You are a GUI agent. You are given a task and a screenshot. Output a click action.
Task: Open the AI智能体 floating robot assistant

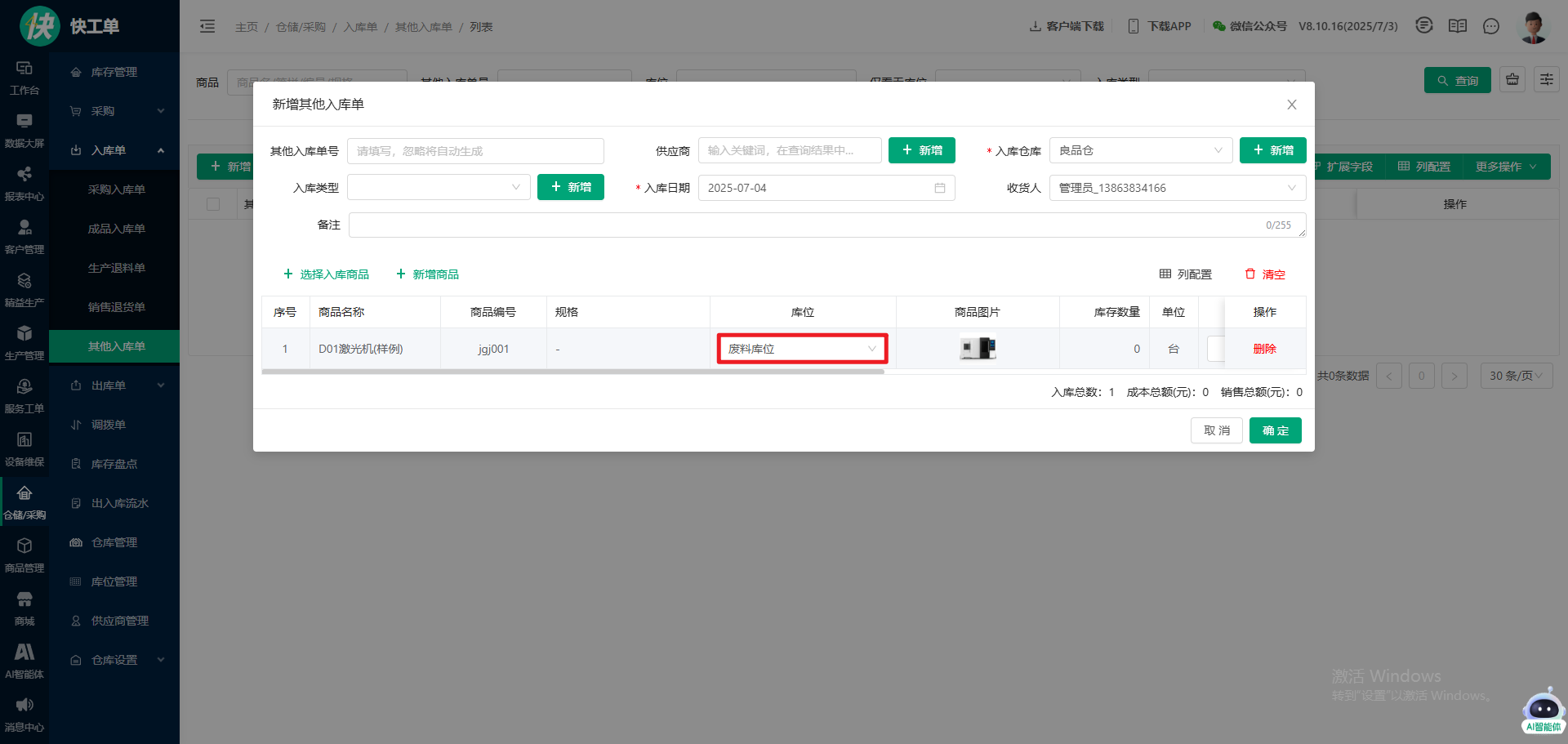[1543, 709]
